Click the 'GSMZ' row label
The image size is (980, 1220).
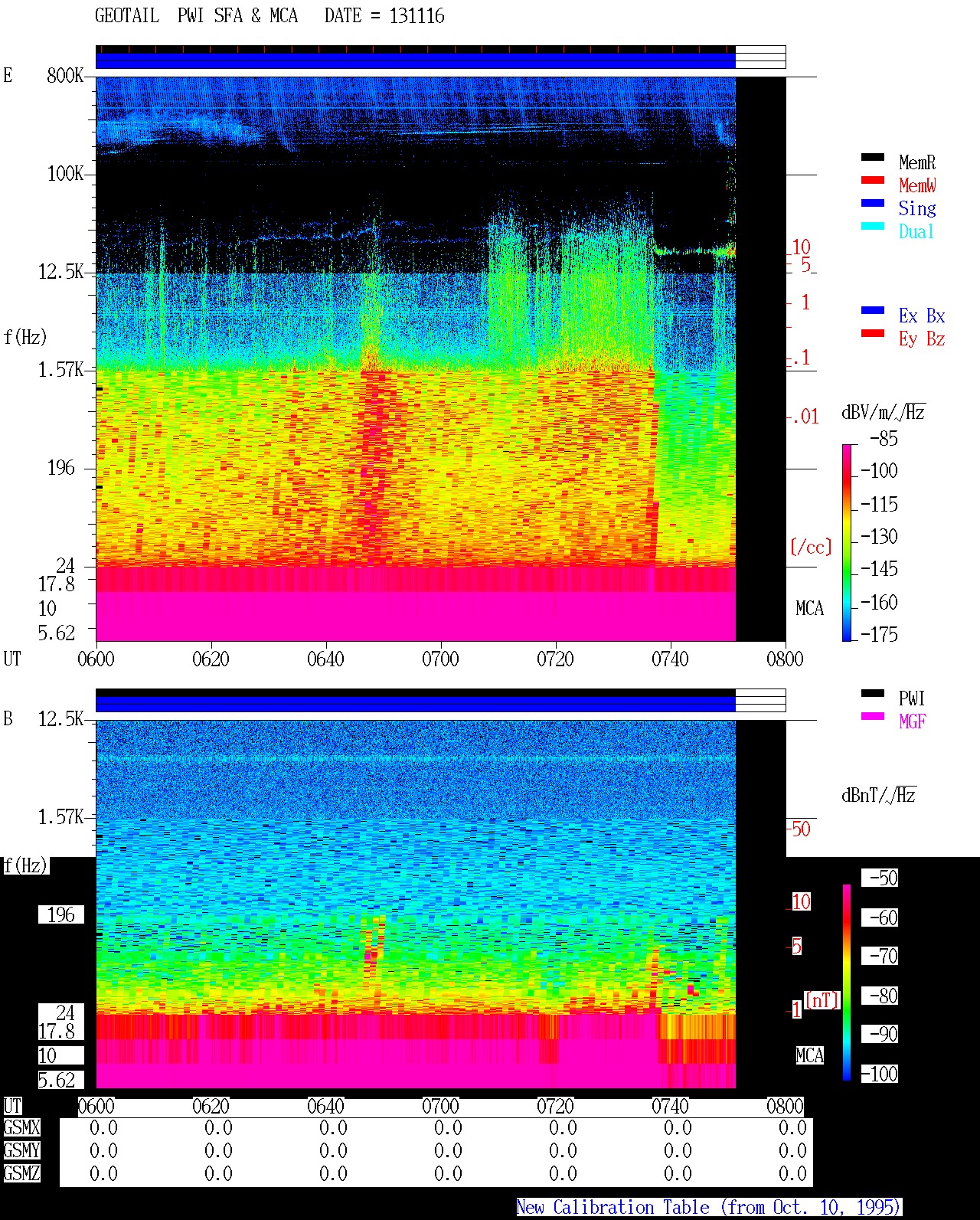21,1173
